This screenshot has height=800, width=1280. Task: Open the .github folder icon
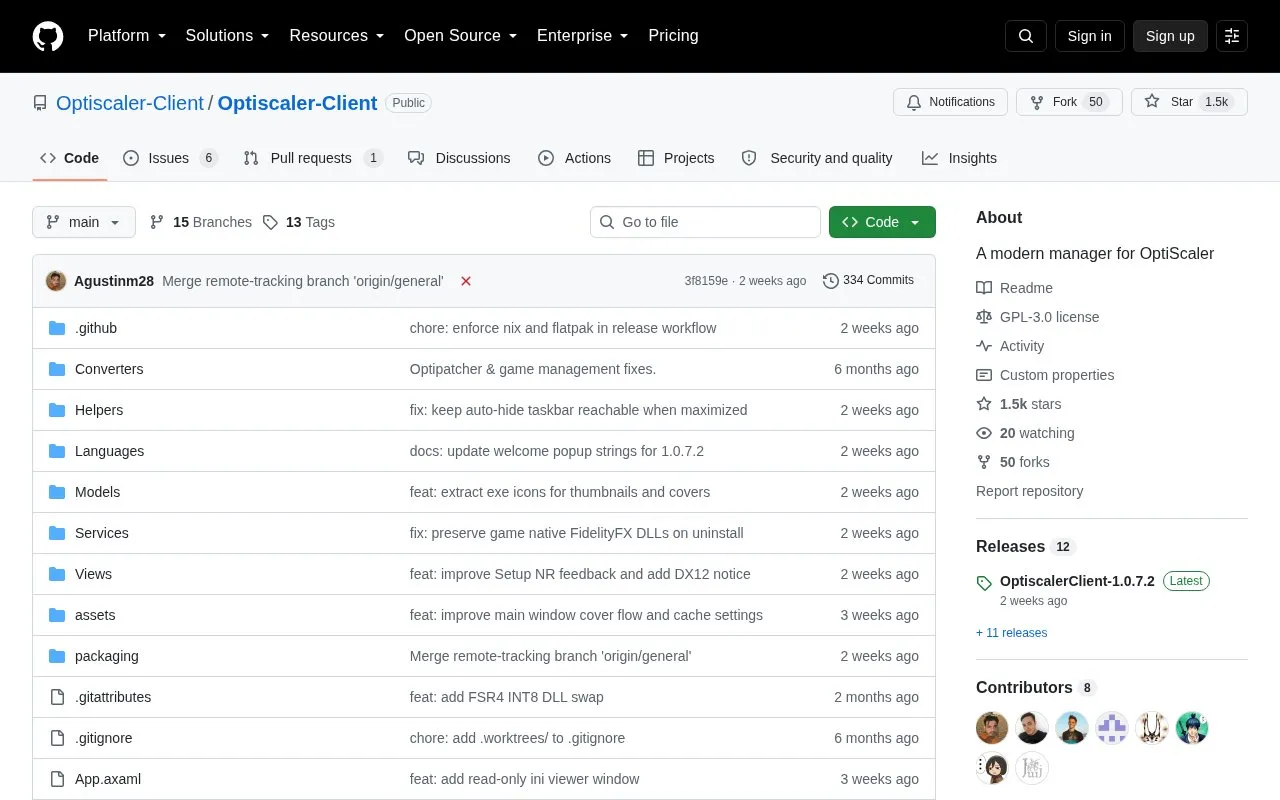click(57, 328)
